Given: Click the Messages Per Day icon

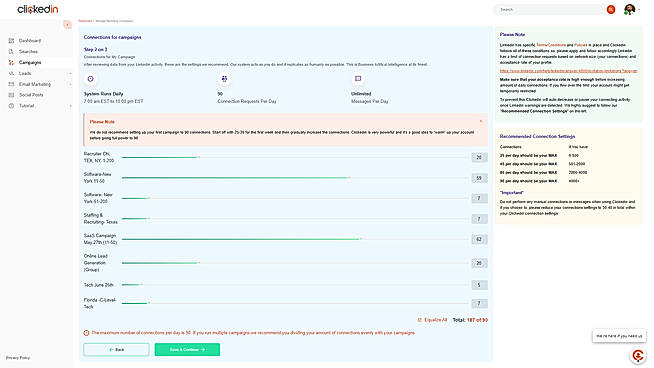Looking at the screenshot, I should click(358, 78).
